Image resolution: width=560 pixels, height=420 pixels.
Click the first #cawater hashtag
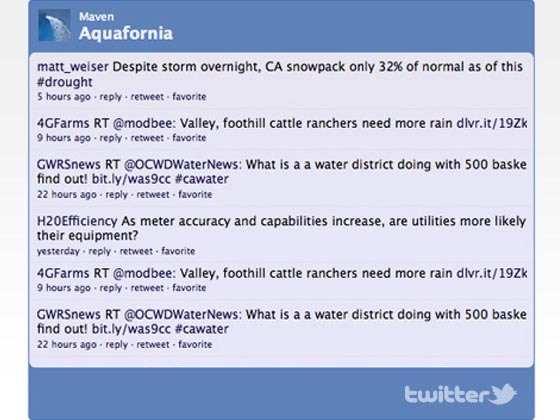[x=202, y=179]
